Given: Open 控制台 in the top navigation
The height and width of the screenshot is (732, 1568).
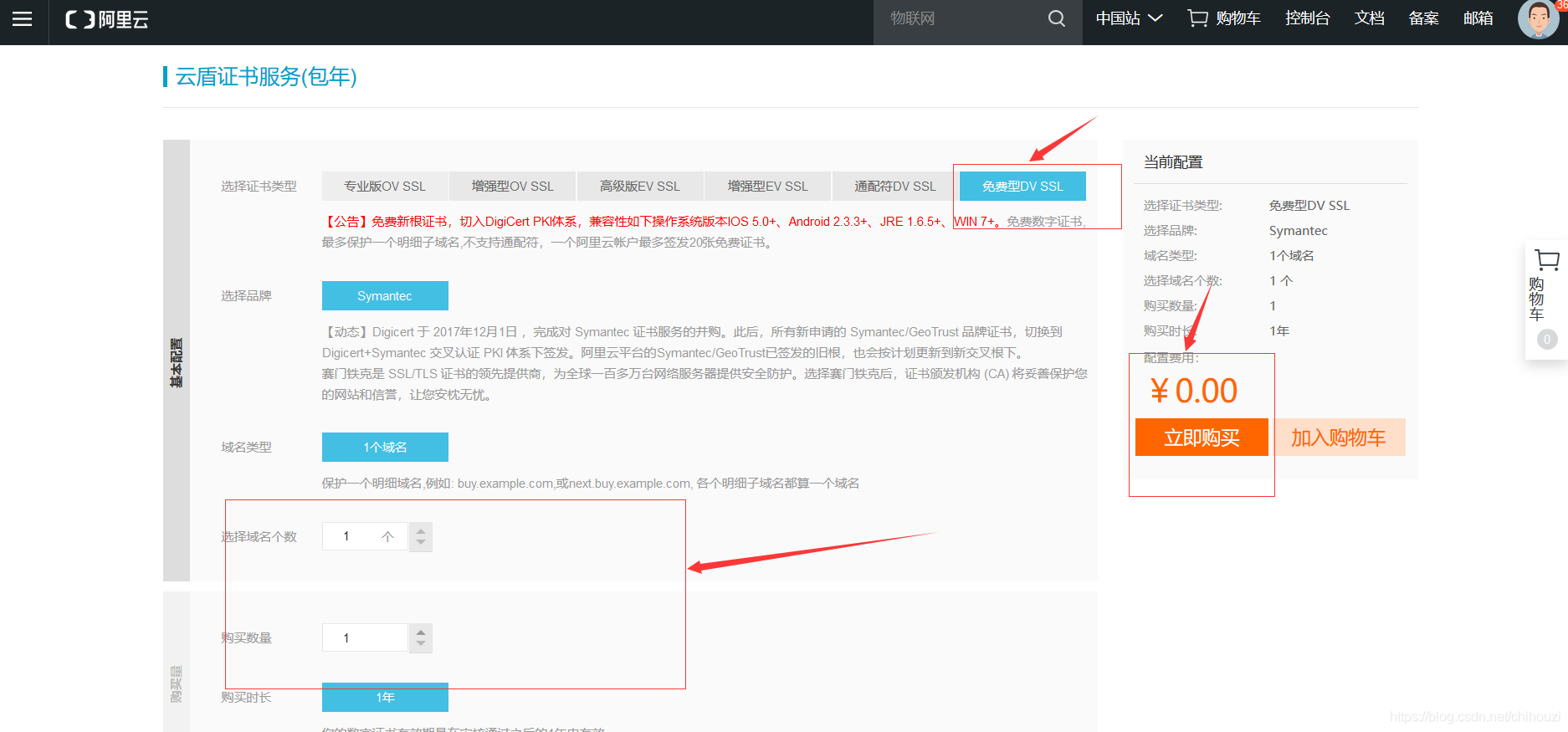Looking at the screenshot, I should 1308,18.
